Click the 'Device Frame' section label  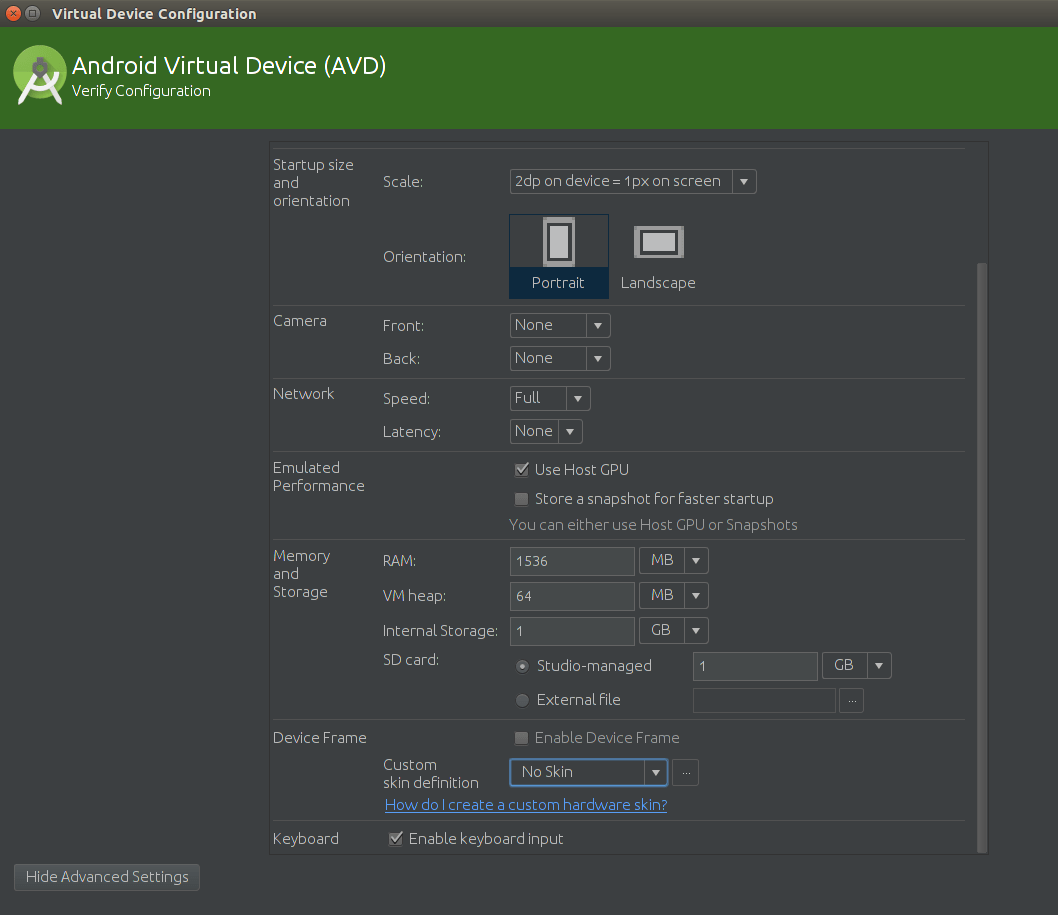[320, 738]
